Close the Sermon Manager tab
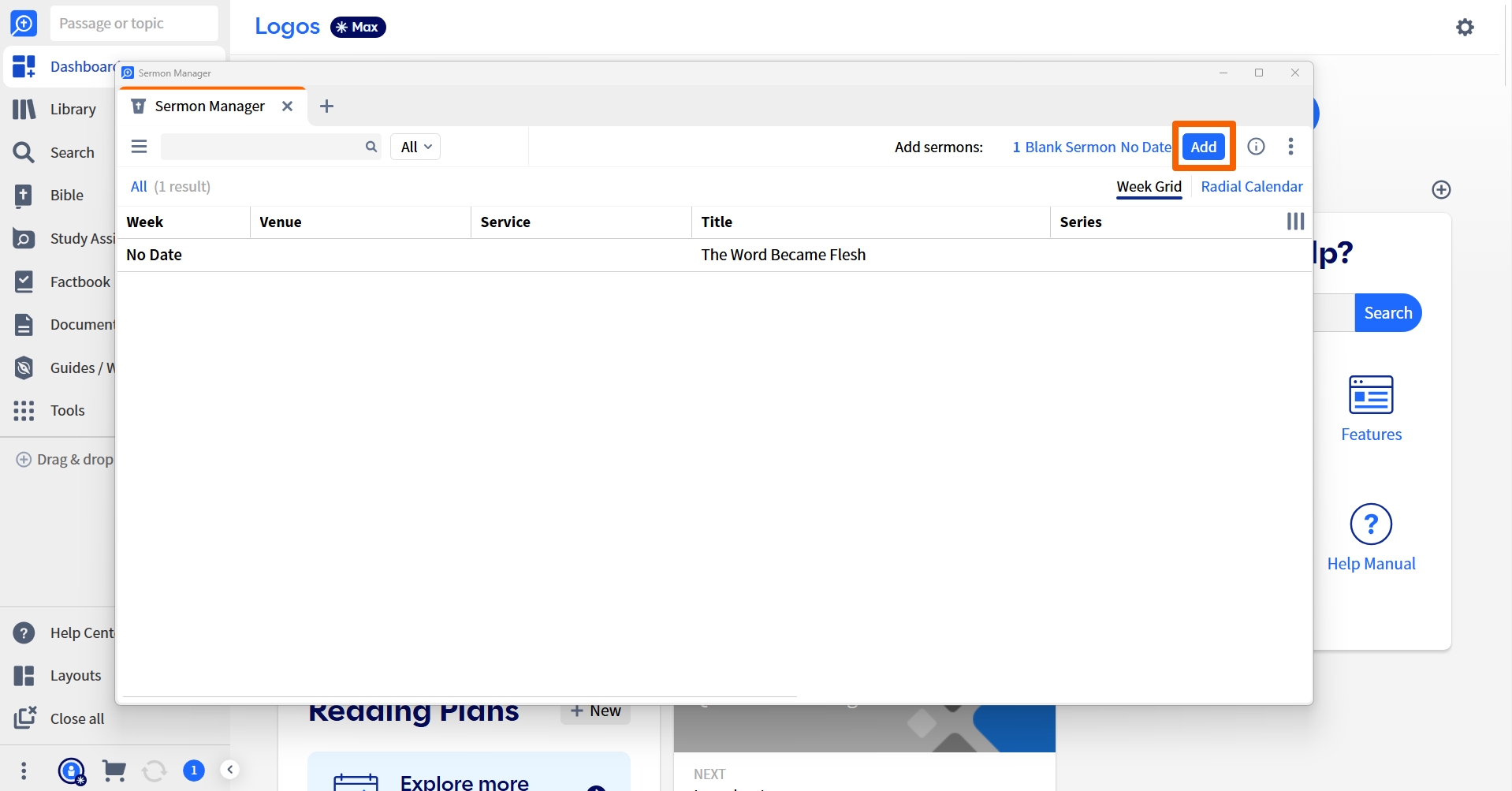This screenshot has height=791, width=1512. [x=288, y=106]
